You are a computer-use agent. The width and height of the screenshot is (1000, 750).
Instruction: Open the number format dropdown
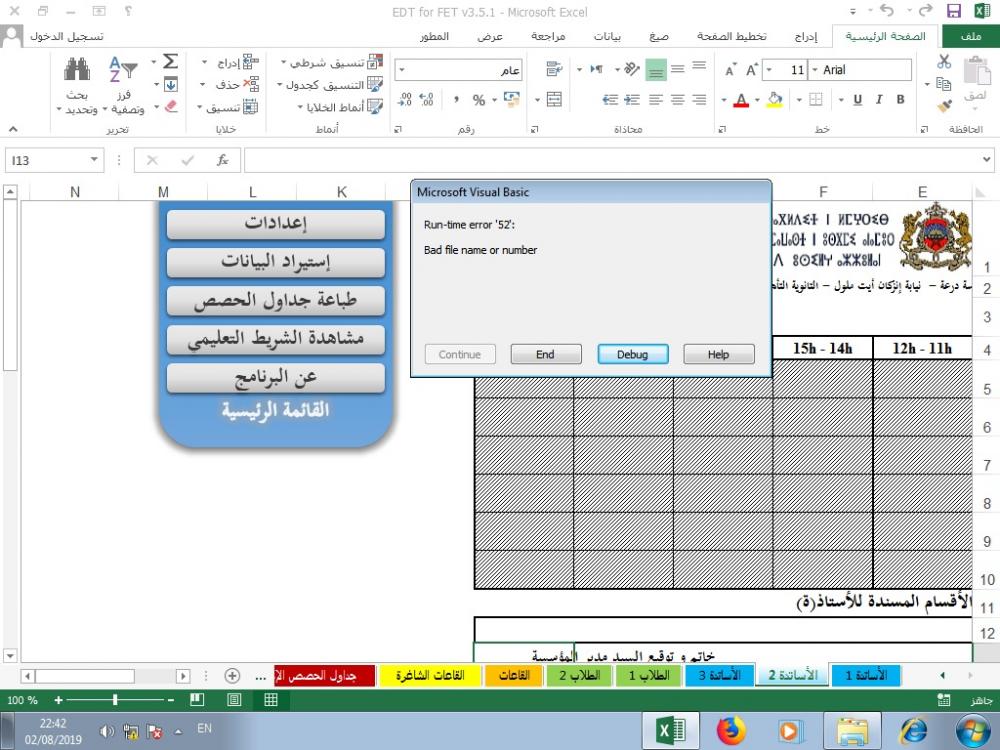click(402, 70)
